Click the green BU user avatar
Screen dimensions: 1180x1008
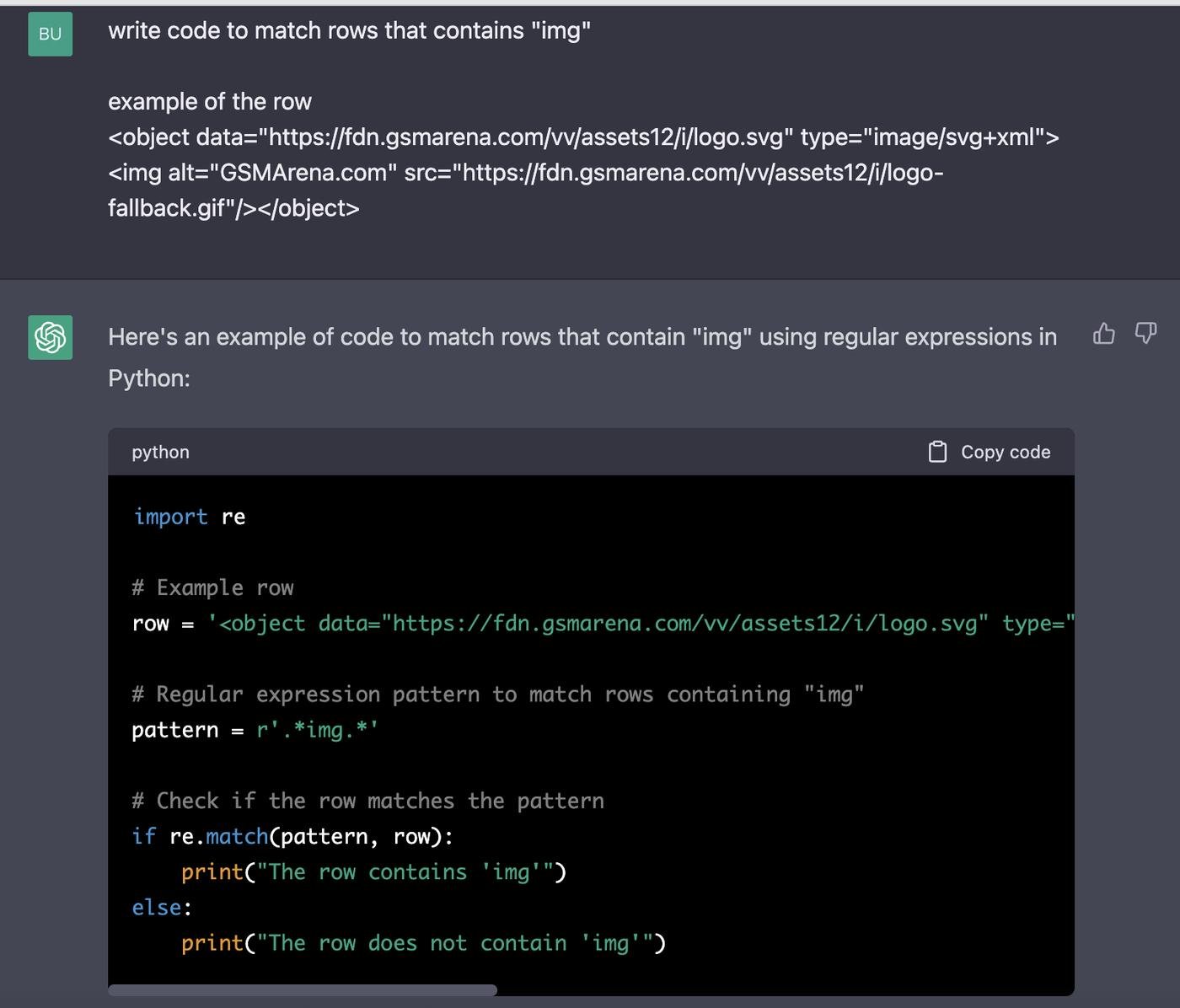50,35
